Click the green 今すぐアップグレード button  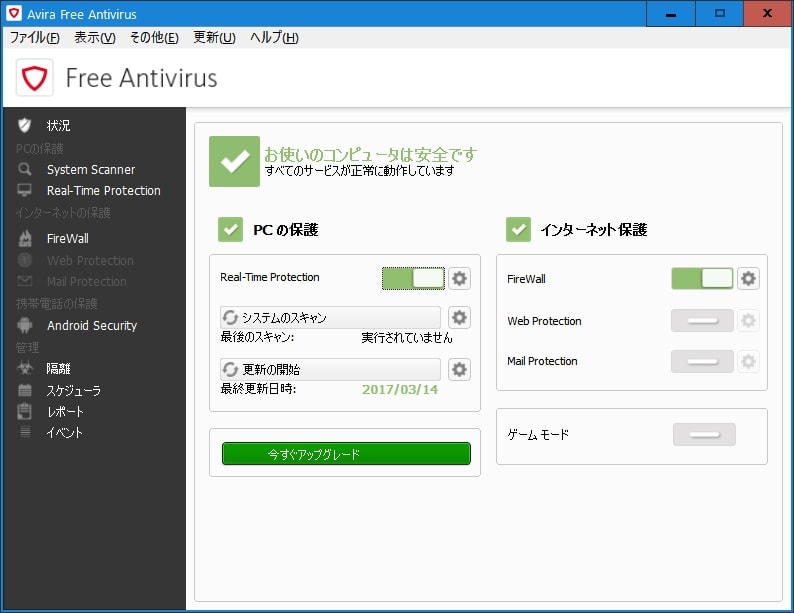pyautogui.click(x=345, y=454)
